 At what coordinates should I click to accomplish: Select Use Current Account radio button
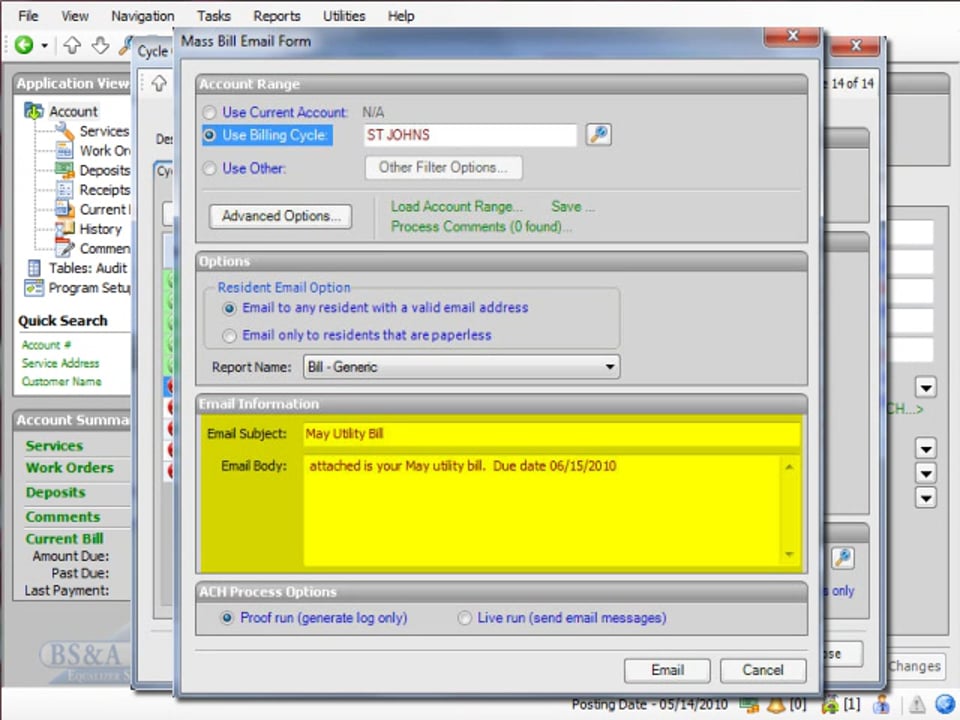[209, 113]
